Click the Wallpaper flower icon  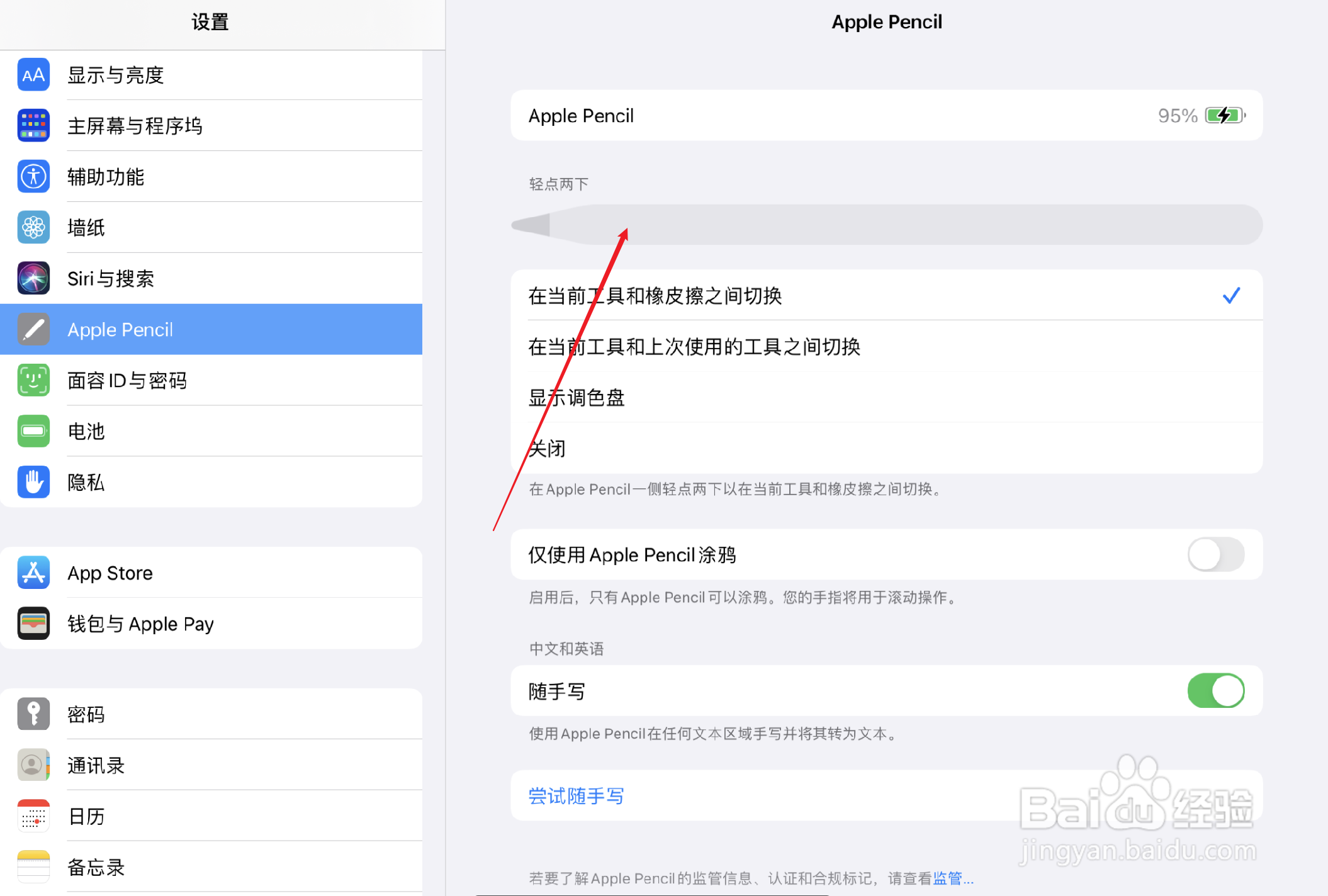33,228
